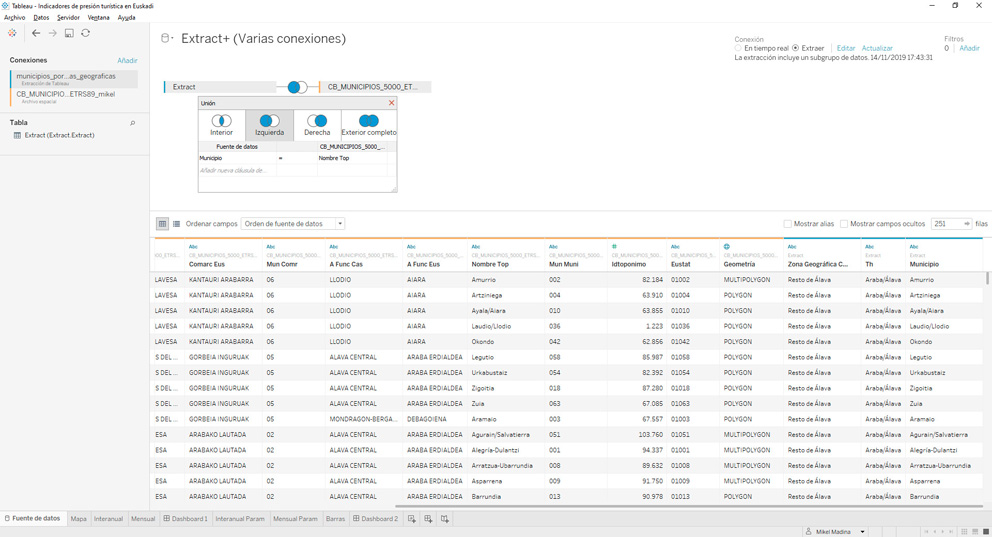Click the arrow button beside the 251 rows field
992x537 pixels.
click(967, 224)
